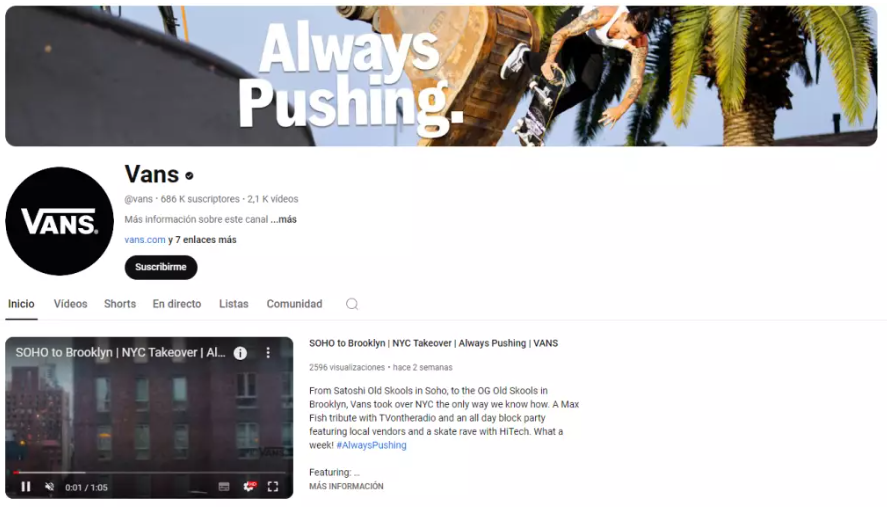Open the Shorts tab

point(120,304)
